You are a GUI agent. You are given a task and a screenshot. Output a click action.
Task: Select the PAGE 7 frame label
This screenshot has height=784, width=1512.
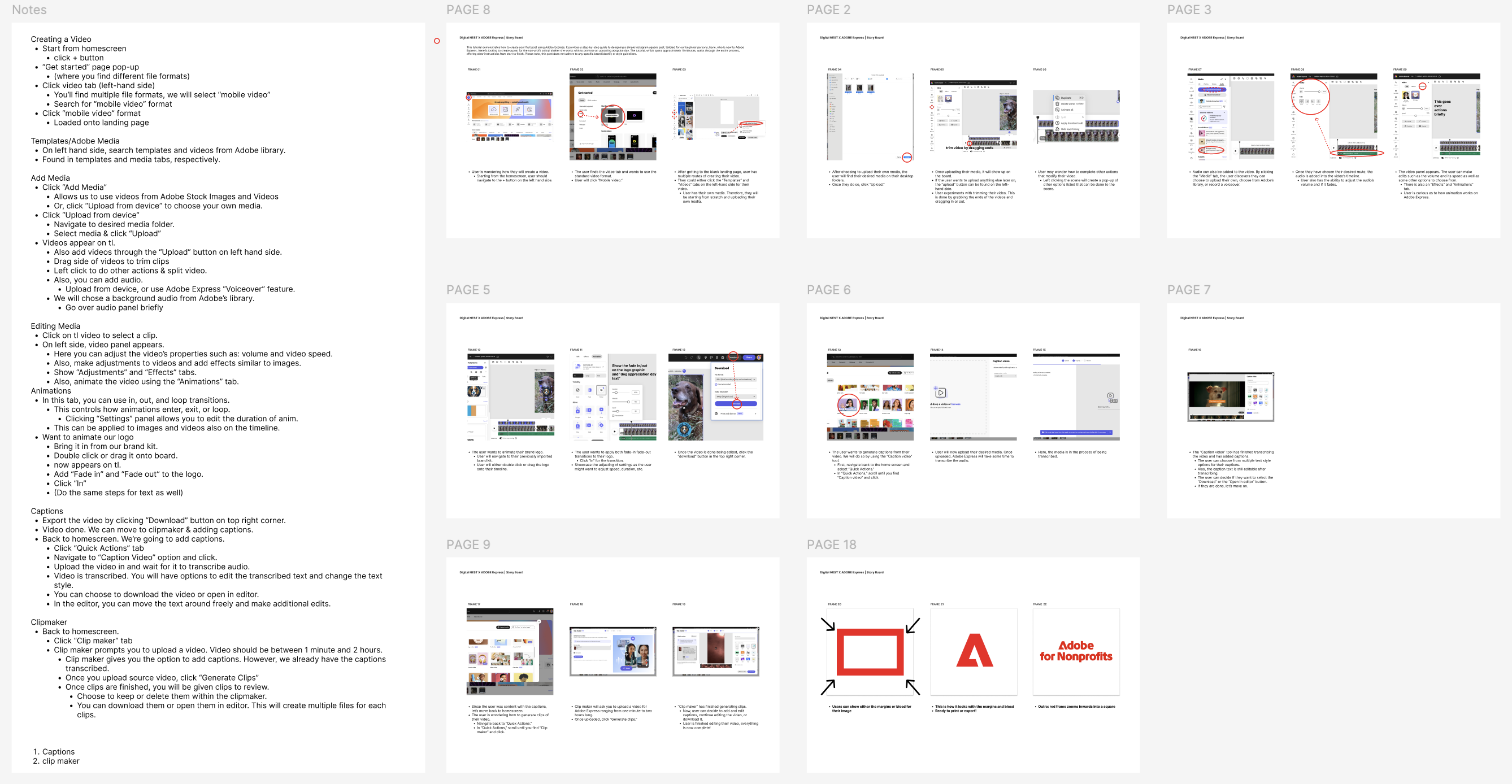pyautogui.click(x=1189, y=290)
